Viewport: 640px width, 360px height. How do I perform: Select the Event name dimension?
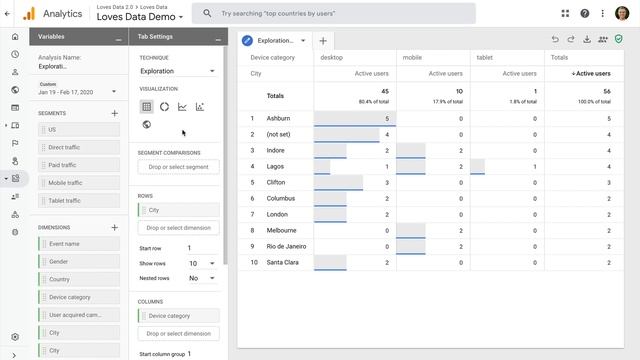point(79,244)
